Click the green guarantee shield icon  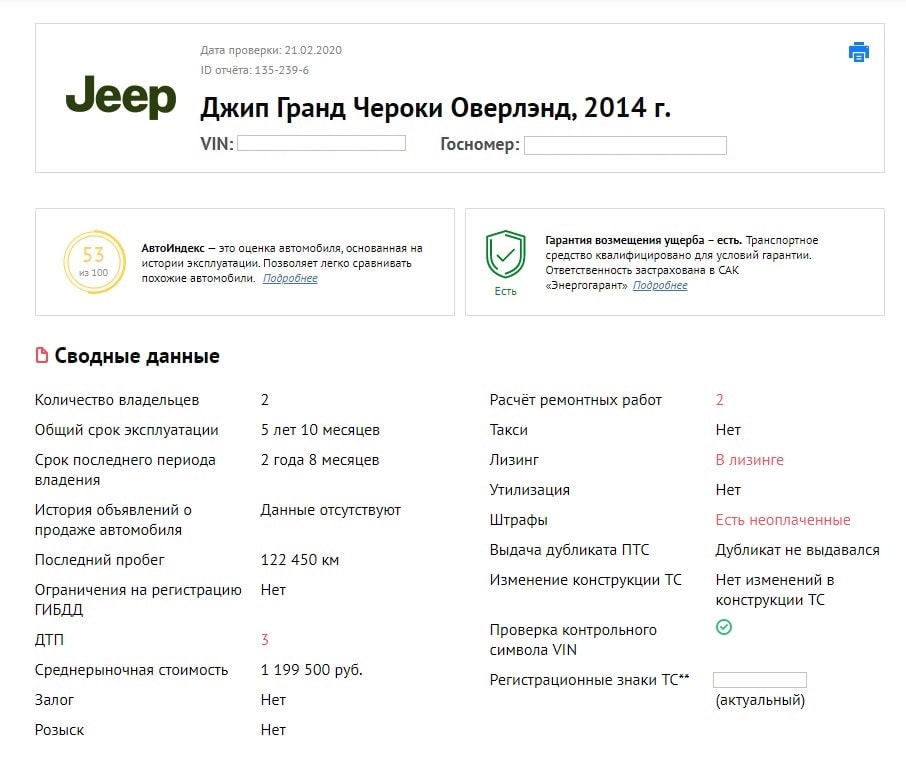tap(506, 254)
